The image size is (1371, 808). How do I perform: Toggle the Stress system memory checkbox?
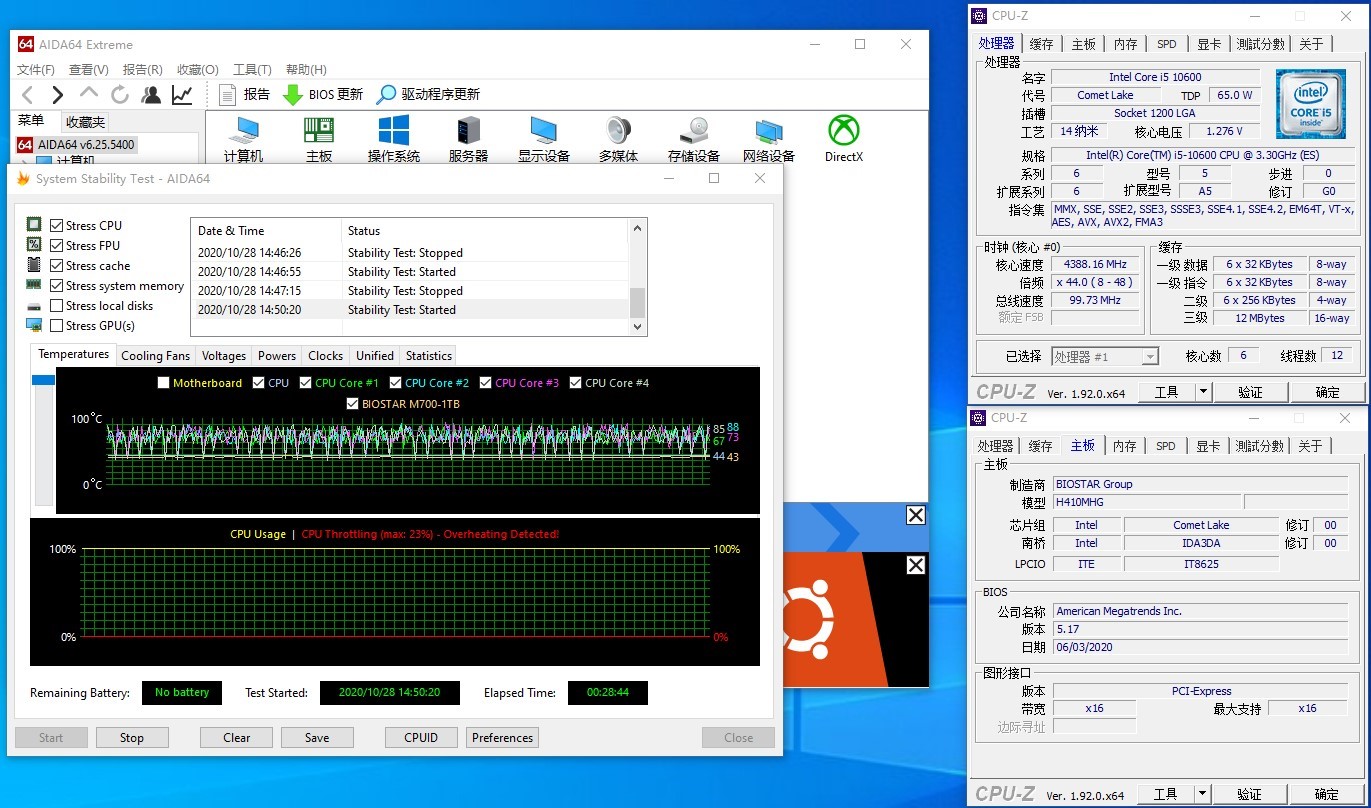pos(56,286)
